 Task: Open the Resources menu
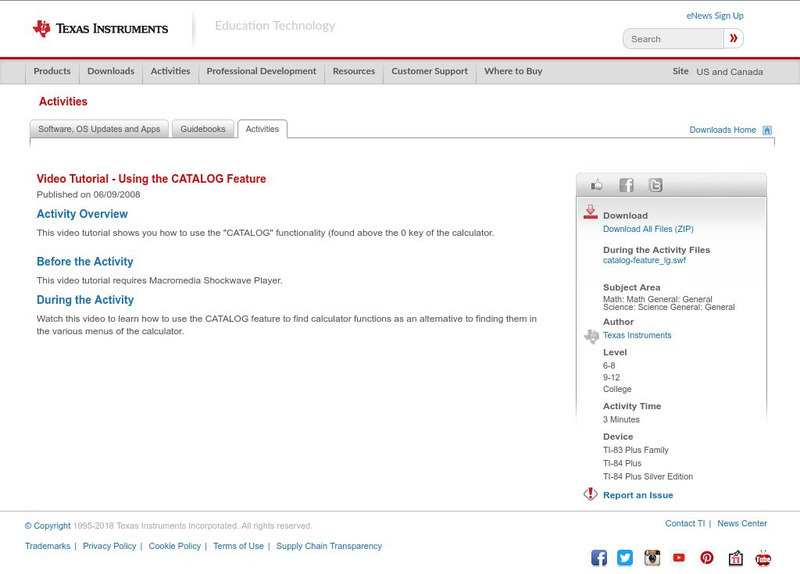(354, 71)
